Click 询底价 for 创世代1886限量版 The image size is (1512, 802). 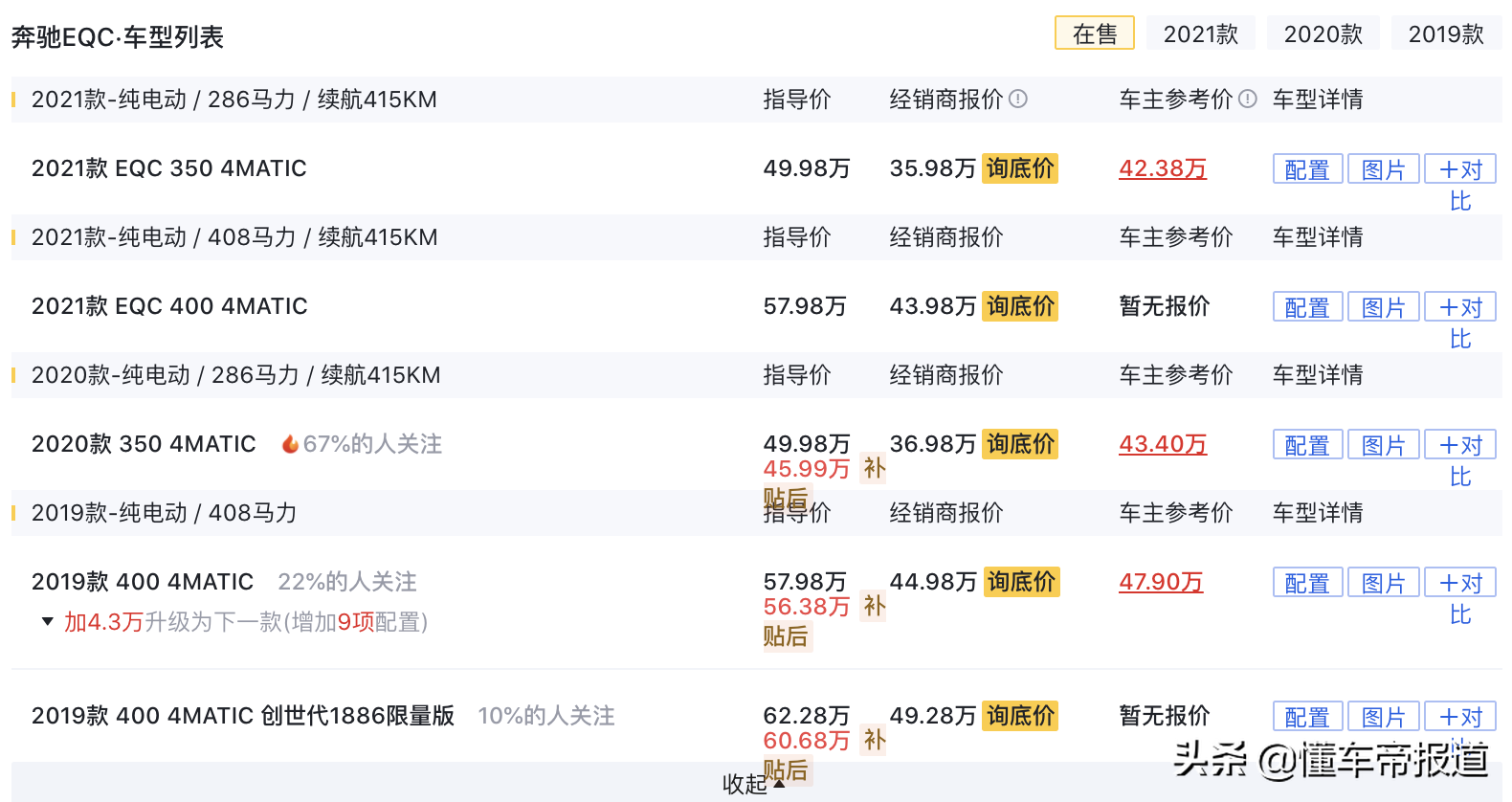click(1020, 716)
